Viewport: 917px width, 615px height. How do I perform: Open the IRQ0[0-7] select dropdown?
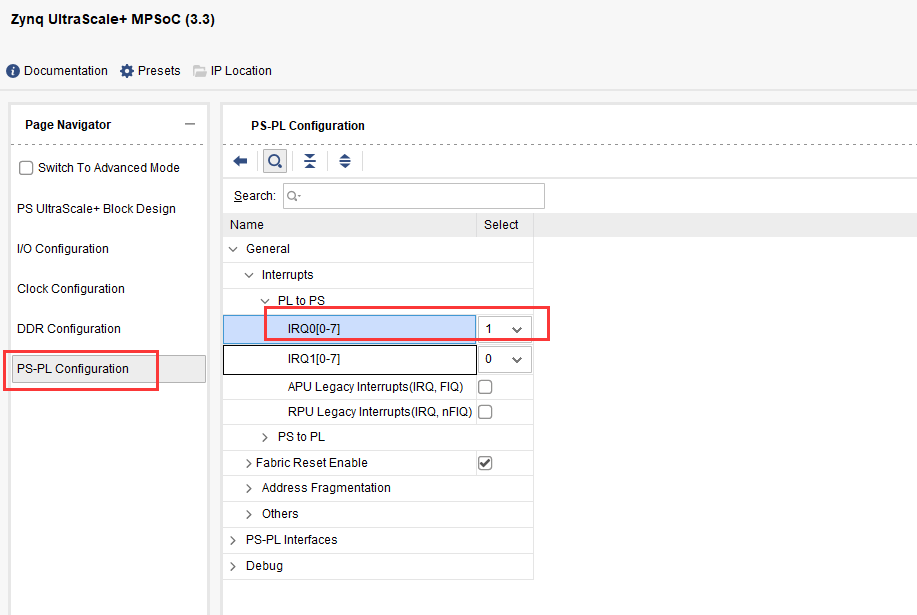pyautogui.click(x=504, y=329)
